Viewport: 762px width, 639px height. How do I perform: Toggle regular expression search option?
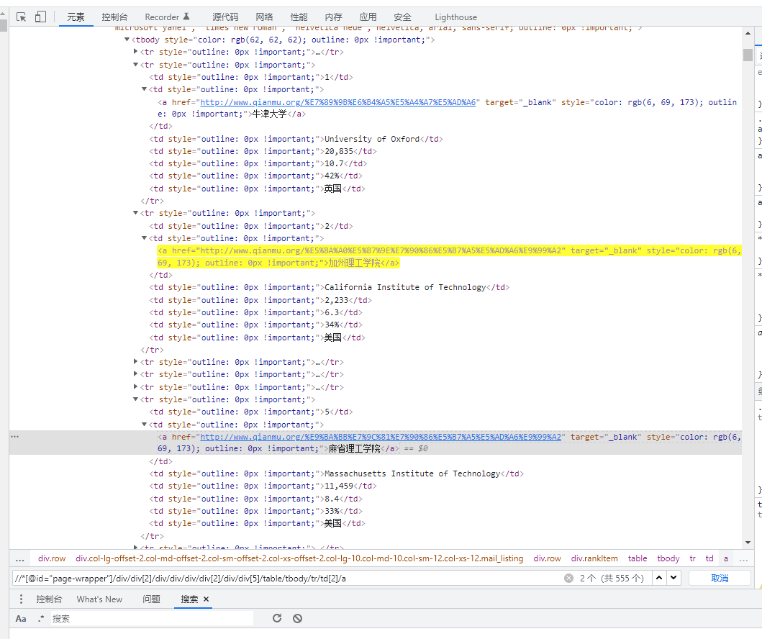pos(41,619)
